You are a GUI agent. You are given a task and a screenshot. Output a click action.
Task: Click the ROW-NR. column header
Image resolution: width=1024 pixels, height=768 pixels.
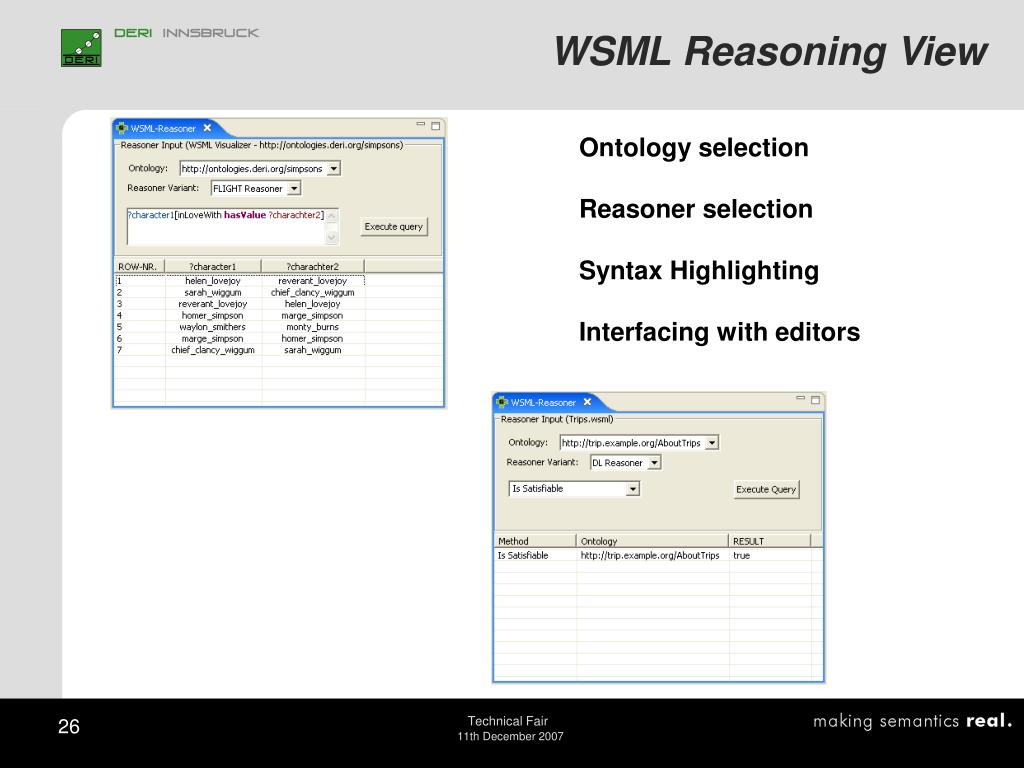click(x=138, y=266)
